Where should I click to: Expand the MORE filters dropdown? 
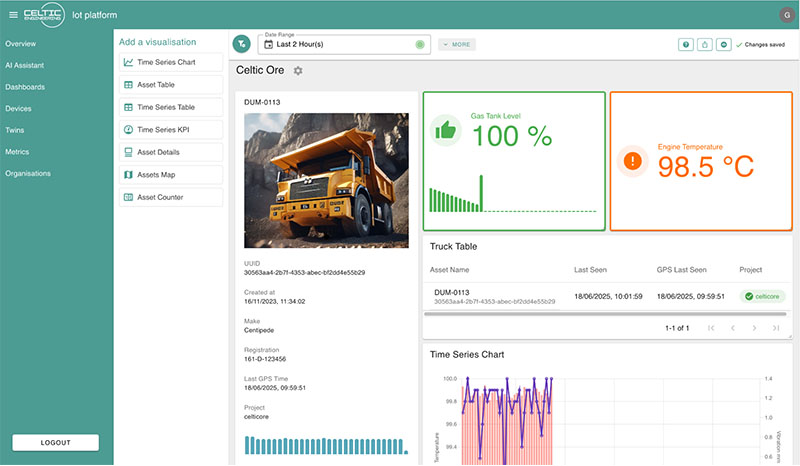457,44
